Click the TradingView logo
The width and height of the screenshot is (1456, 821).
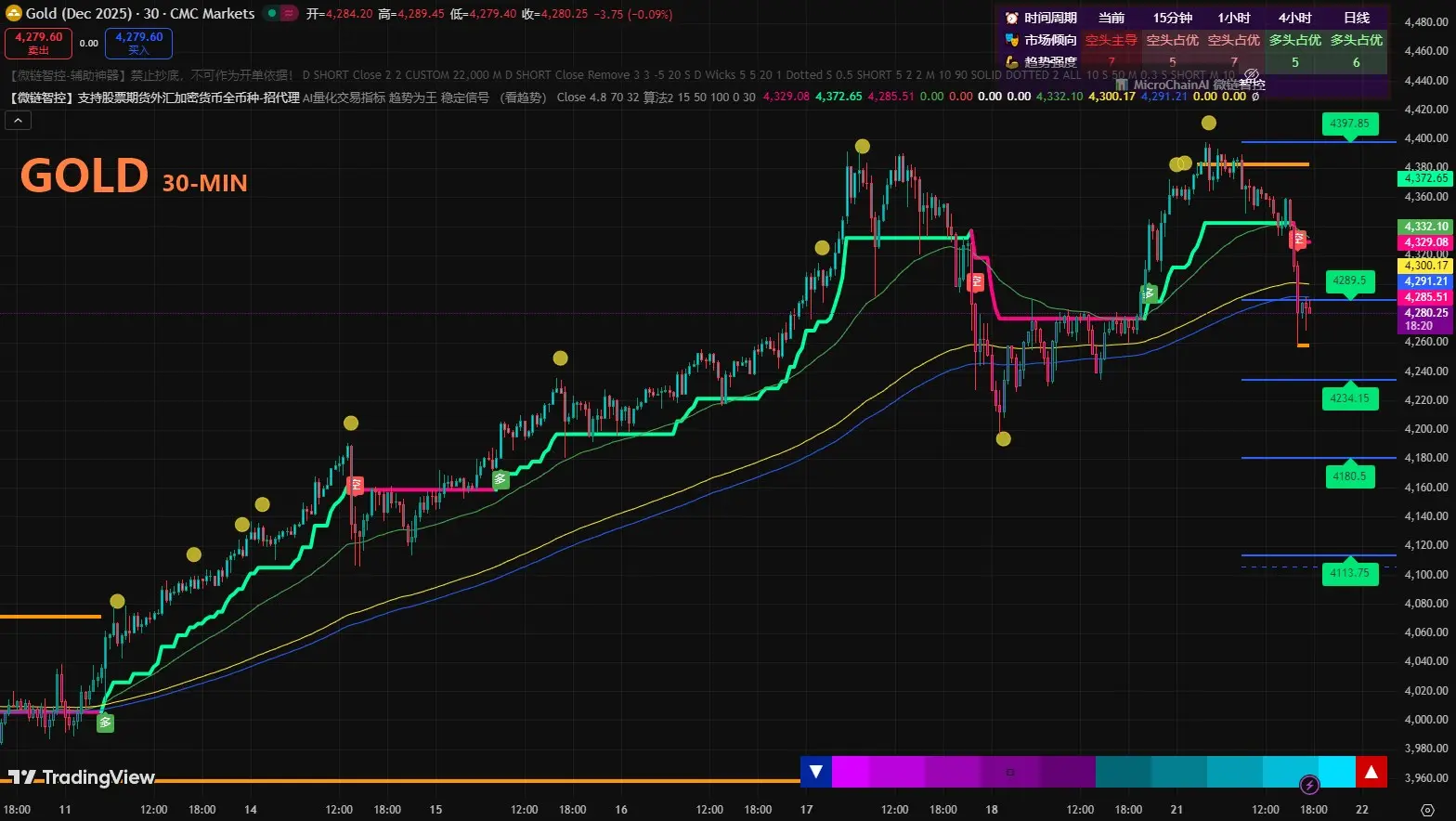[82, 777]
